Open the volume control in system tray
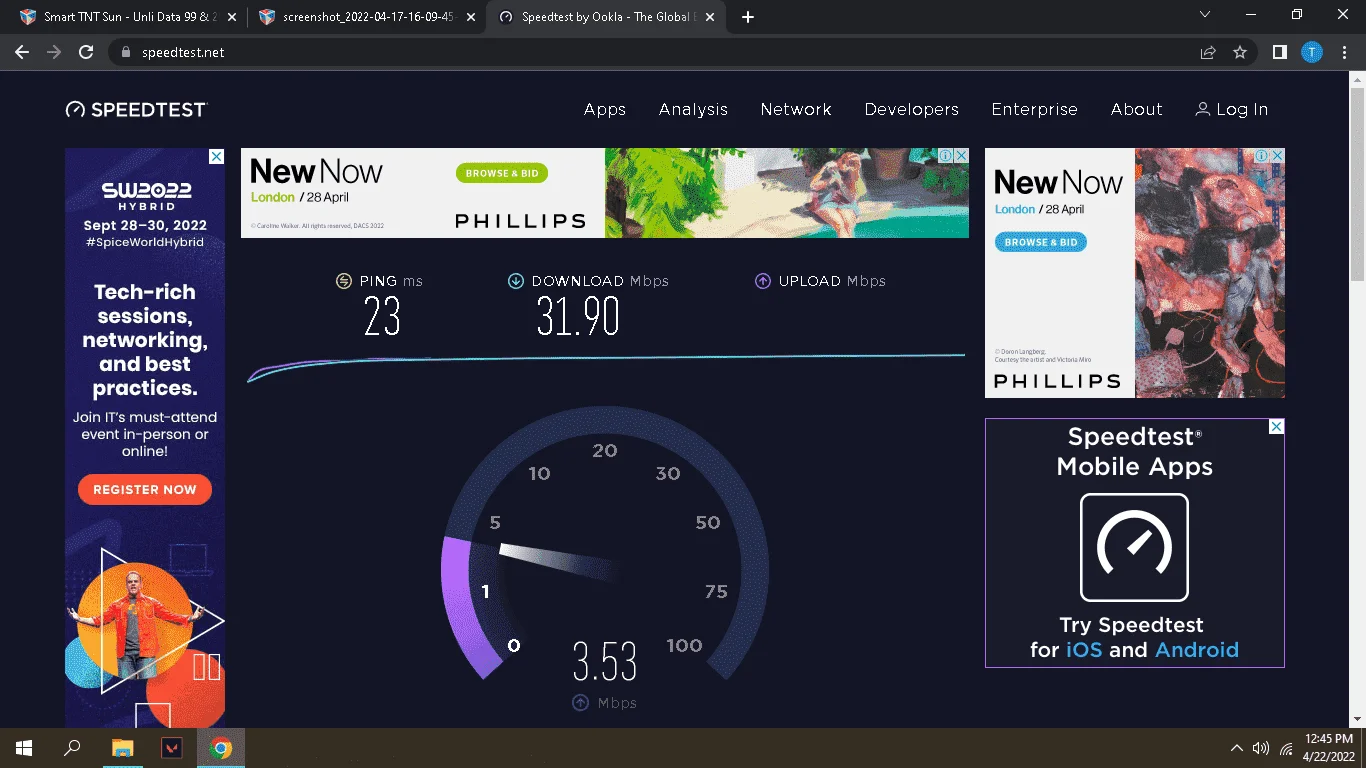1366x768 pixels. (1261, 748)
